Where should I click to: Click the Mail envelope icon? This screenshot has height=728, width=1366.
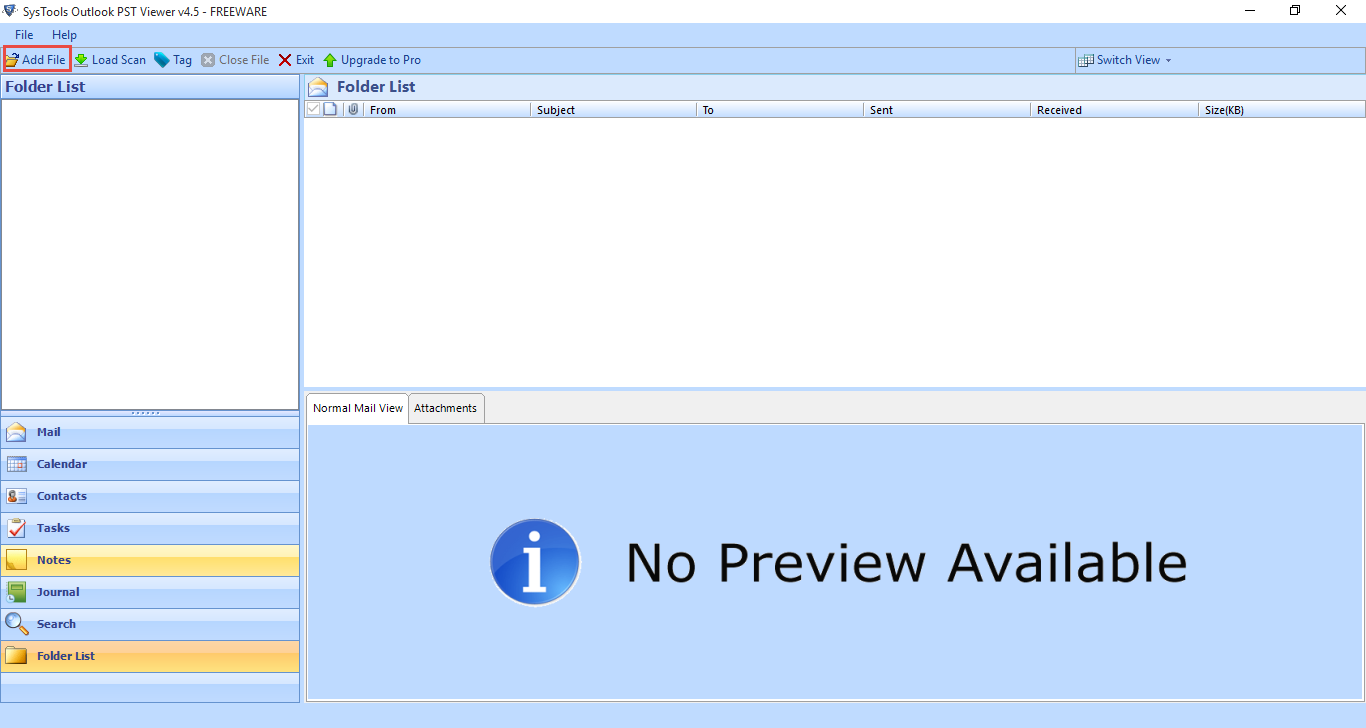point(16,432)
